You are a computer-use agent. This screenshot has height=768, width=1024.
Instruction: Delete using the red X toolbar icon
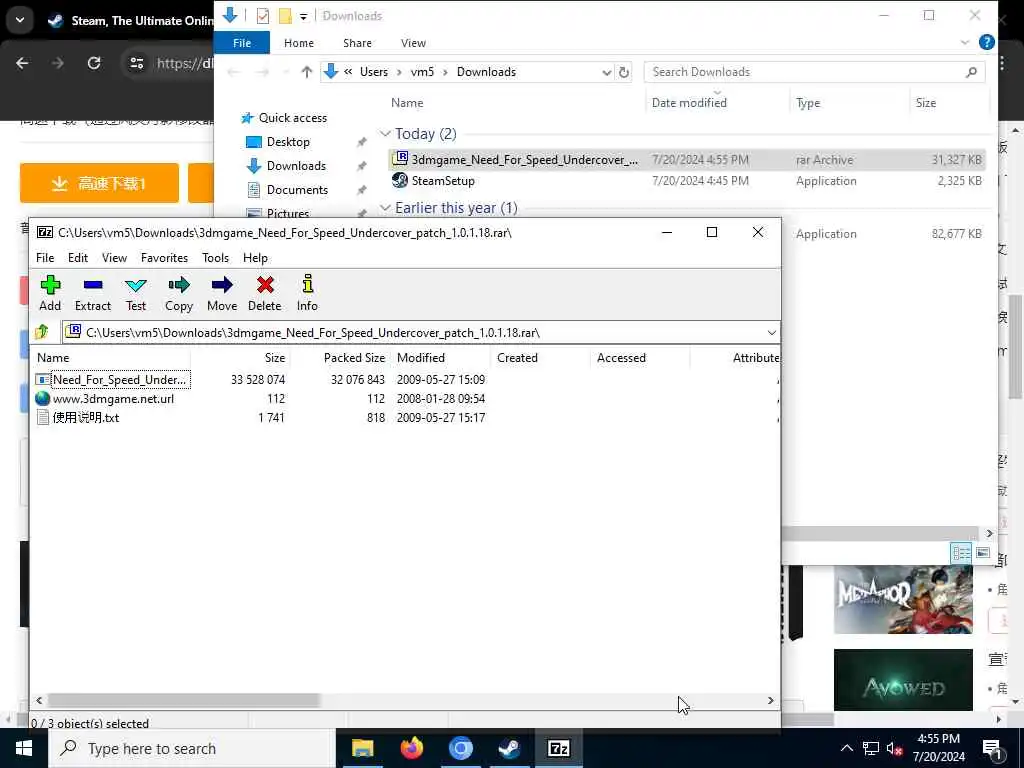point(264,293)
